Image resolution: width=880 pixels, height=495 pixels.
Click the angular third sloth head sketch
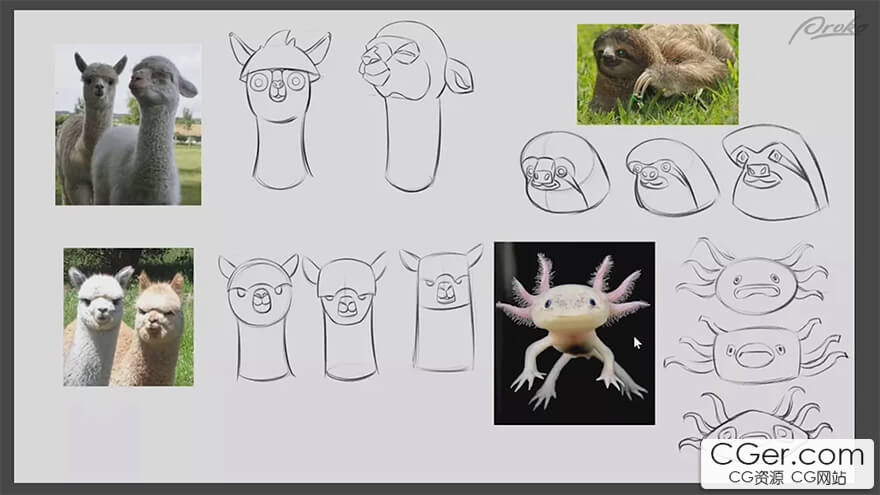[x=776, y=172]
